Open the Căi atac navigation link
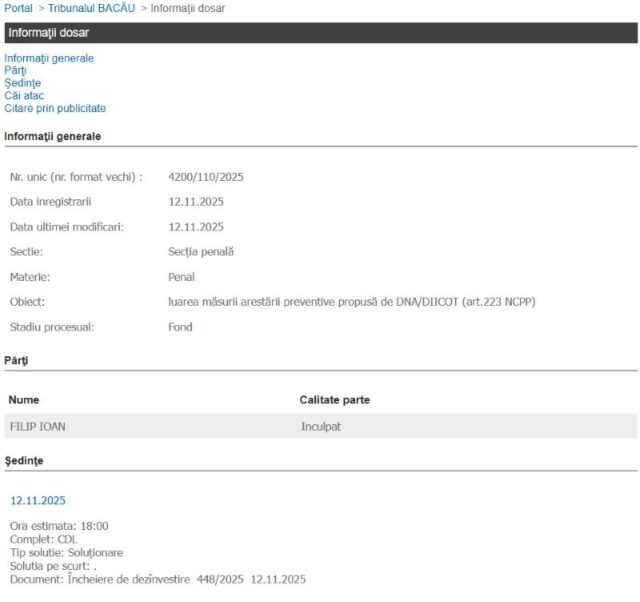The height and width of the screenshot is (602, 640). pyautogui.click(x=24, y=95)
